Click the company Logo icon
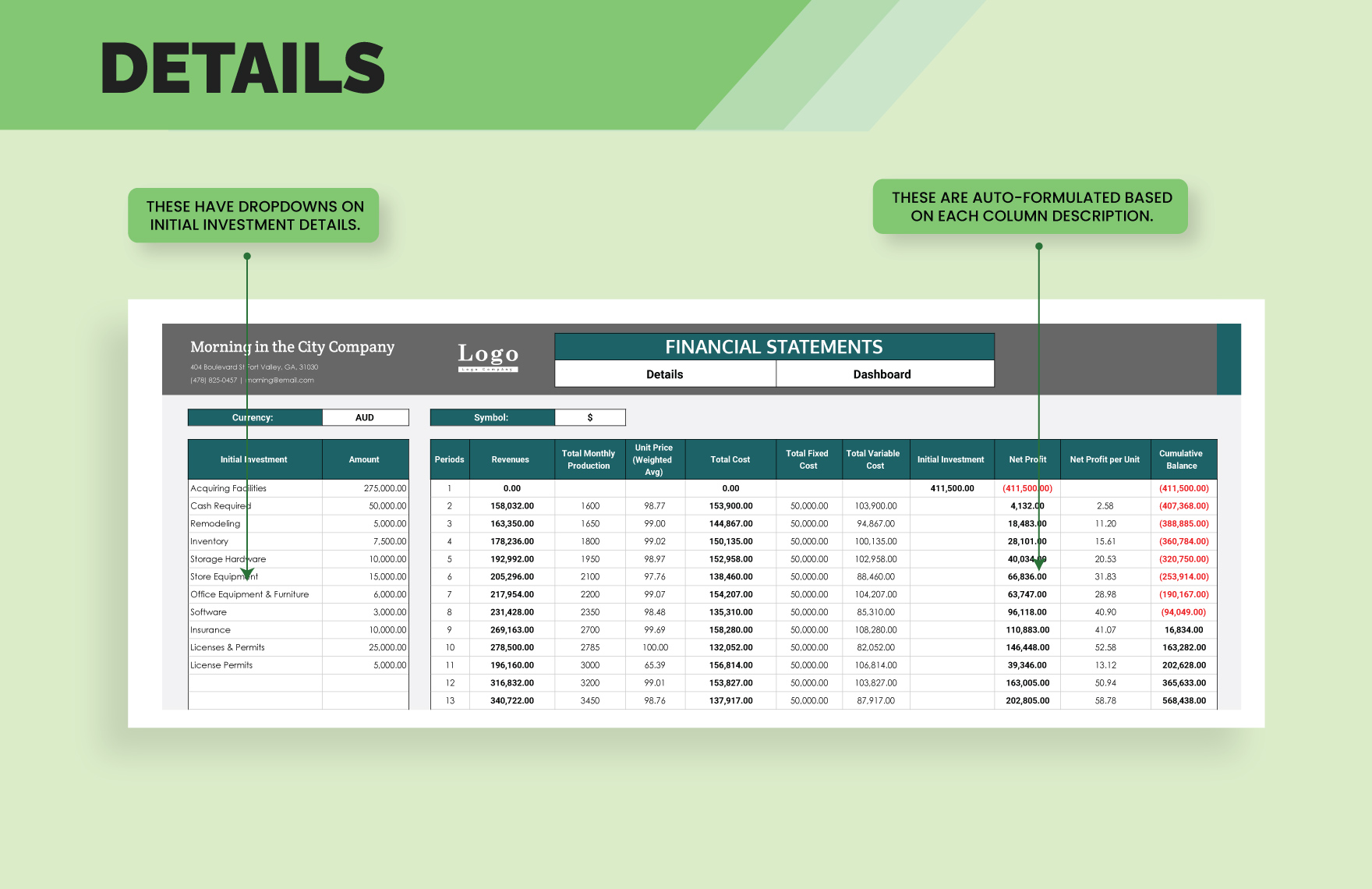Screen dimensions: 1372x889 (x=487, y=358)
